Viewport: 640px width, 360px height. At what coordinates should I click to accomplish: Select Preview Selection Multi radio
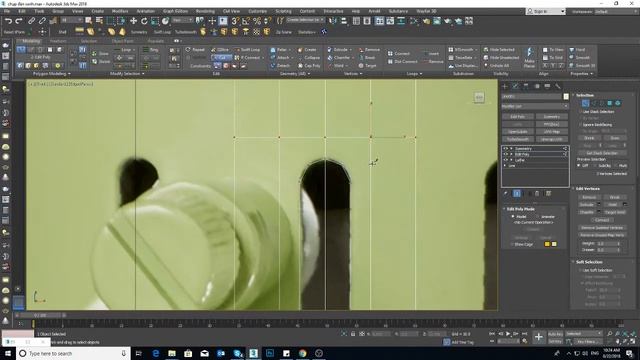(616, 165)
